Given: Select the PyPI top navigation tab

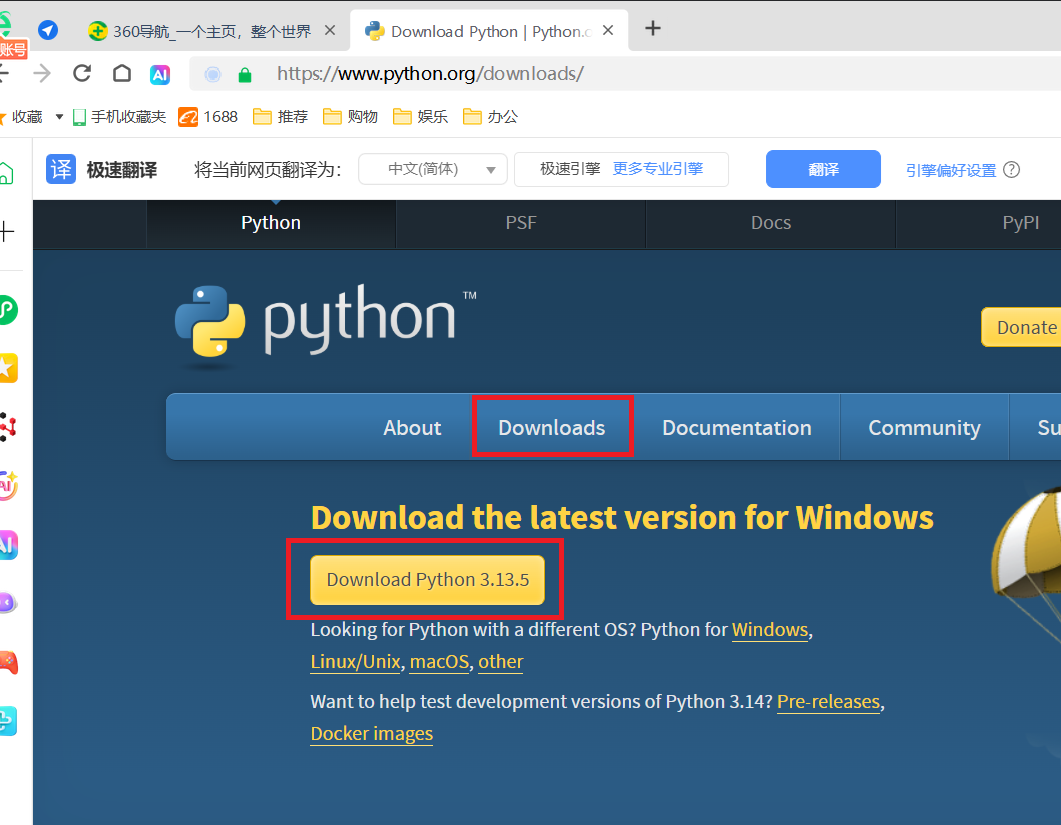Looking at the screenshot, I should click(x=1020, y=223).
